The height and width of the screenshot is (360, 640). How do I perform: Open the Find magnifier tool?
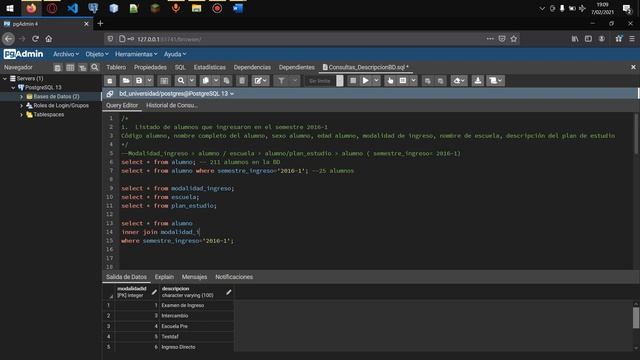[x=181, y=81]
